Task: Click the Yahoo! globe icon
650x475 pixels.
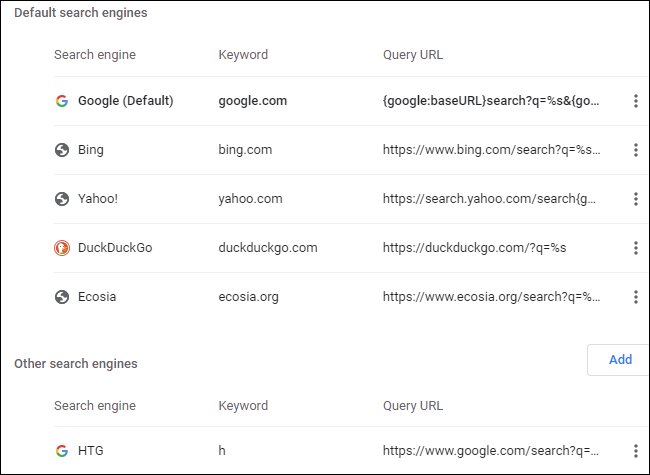Action: click(62, 199)
